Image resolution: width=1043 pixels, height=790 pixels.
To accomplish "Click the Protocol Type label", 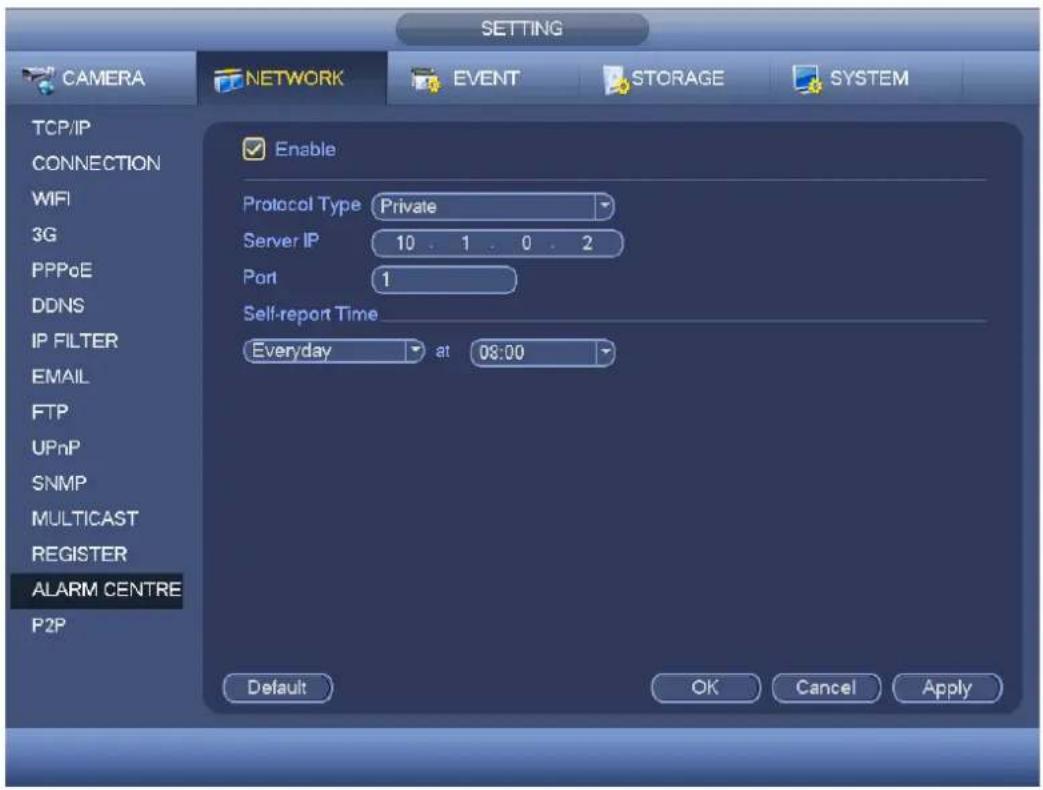I will coord(302,205).
